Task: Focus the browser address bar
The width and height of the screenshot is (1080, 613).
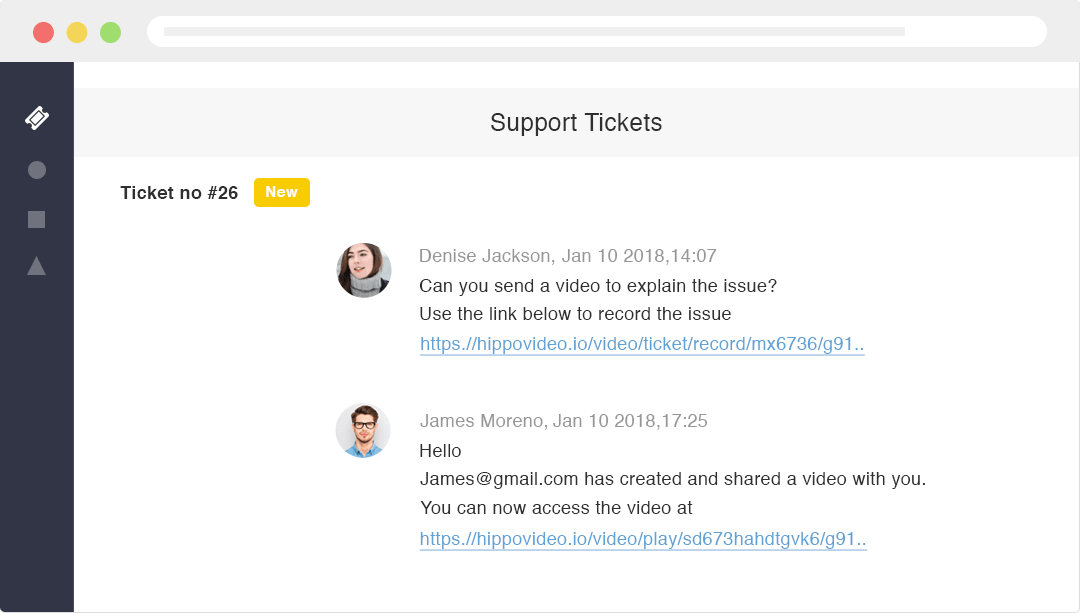Action: coord(596,32)
